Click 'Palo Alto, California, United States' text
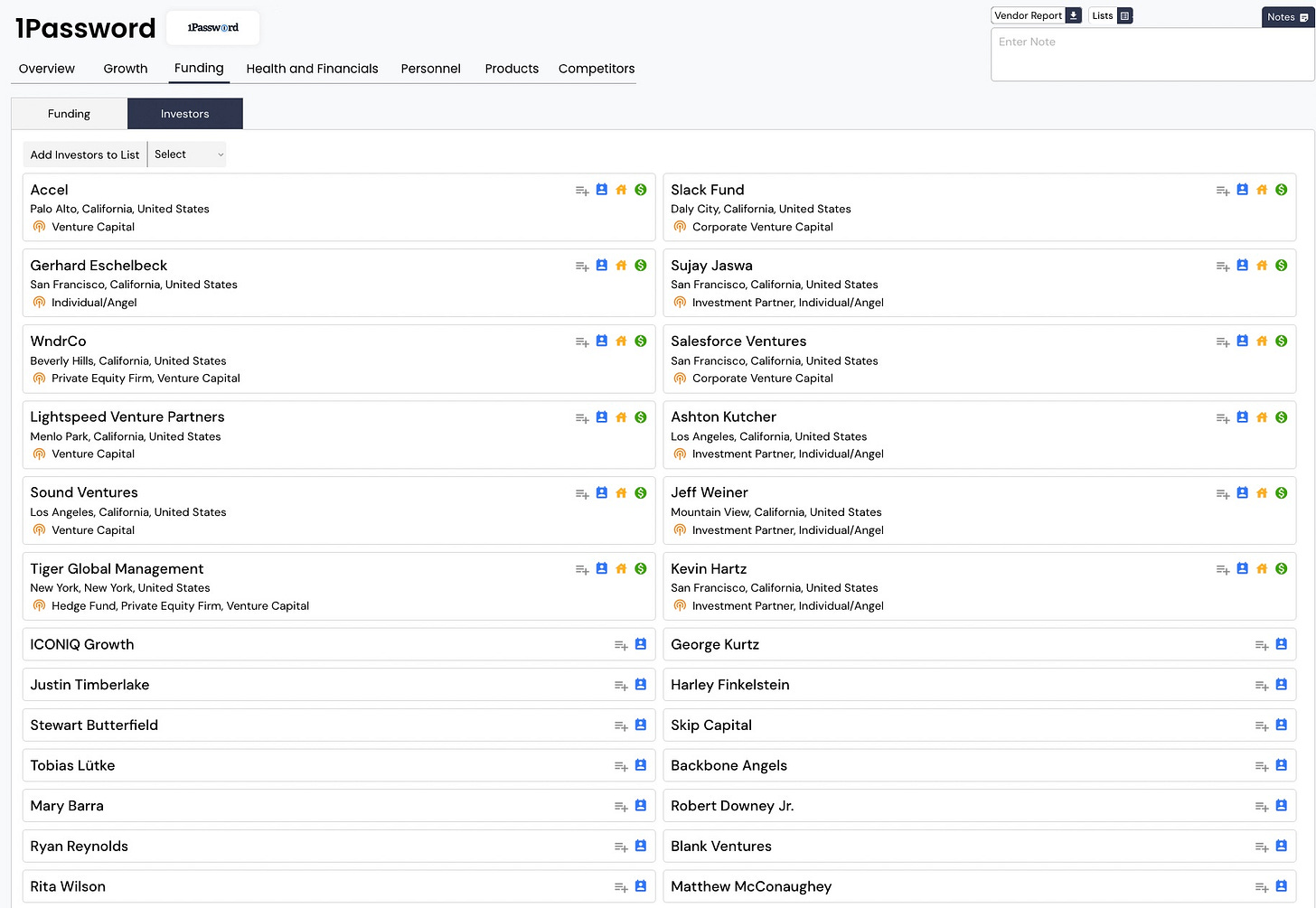1316x908 pixels. tap(119, 209)
